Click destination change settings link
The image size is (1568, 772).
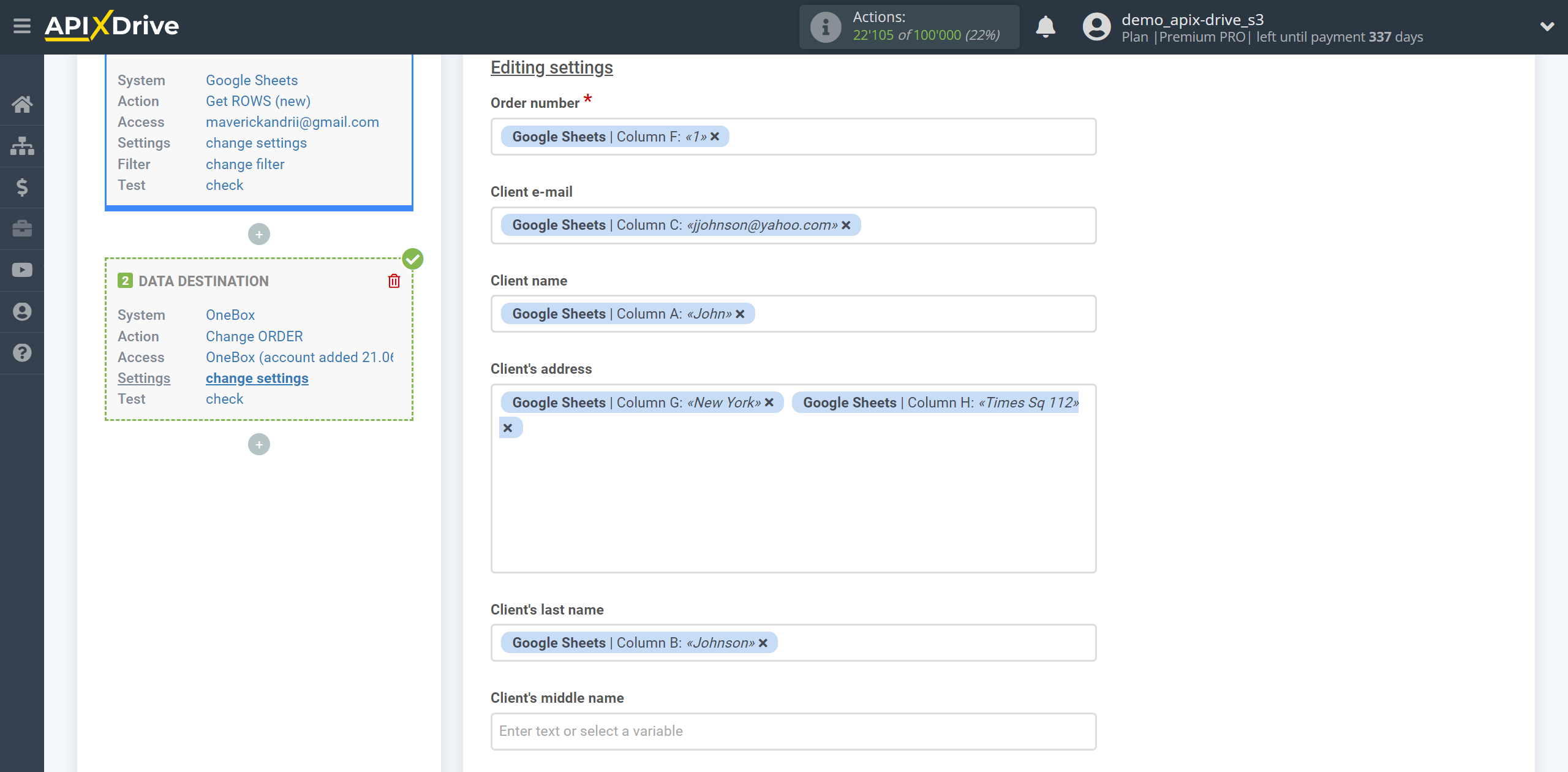(x=257, y=378)
